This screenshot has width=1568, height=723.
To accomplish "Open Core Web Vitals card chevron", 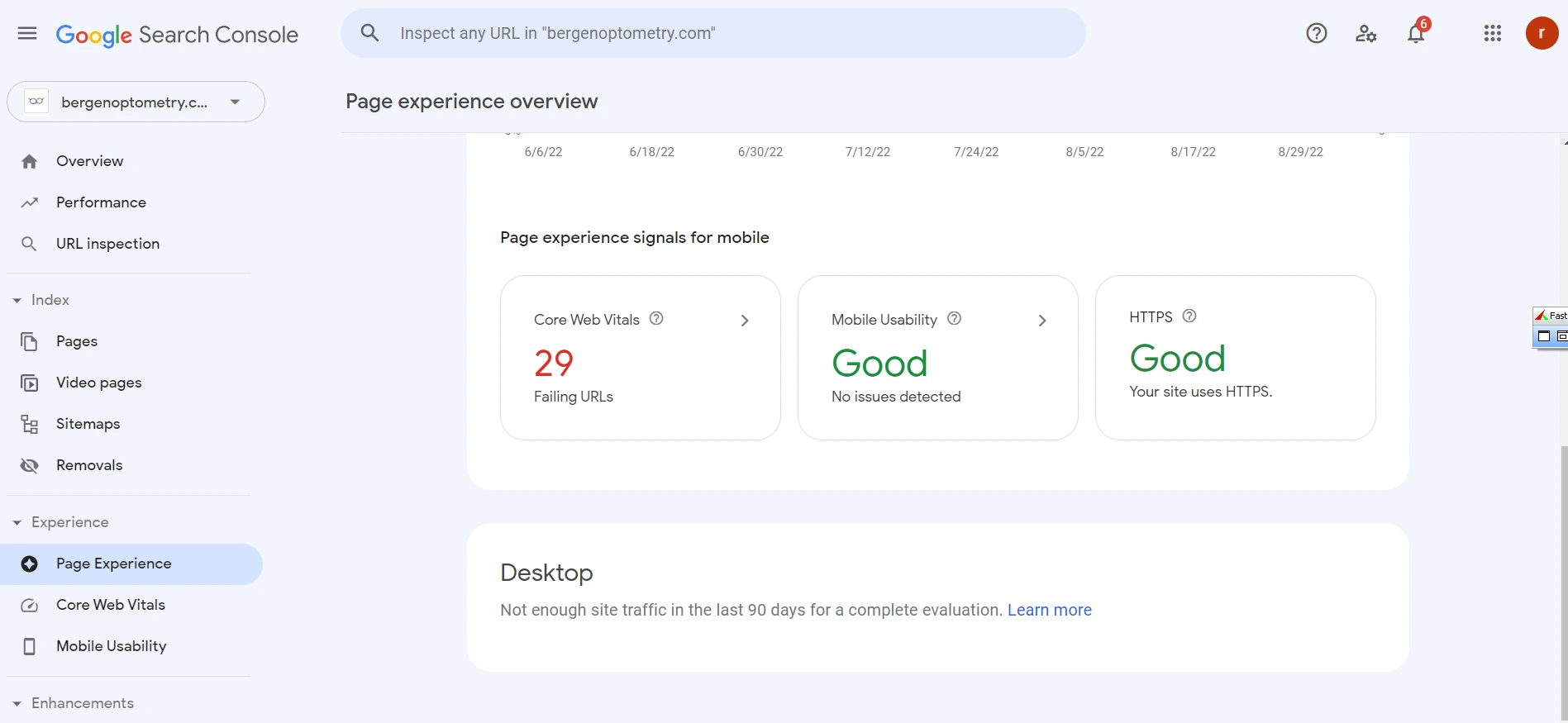I will click(x=745, y=321).
